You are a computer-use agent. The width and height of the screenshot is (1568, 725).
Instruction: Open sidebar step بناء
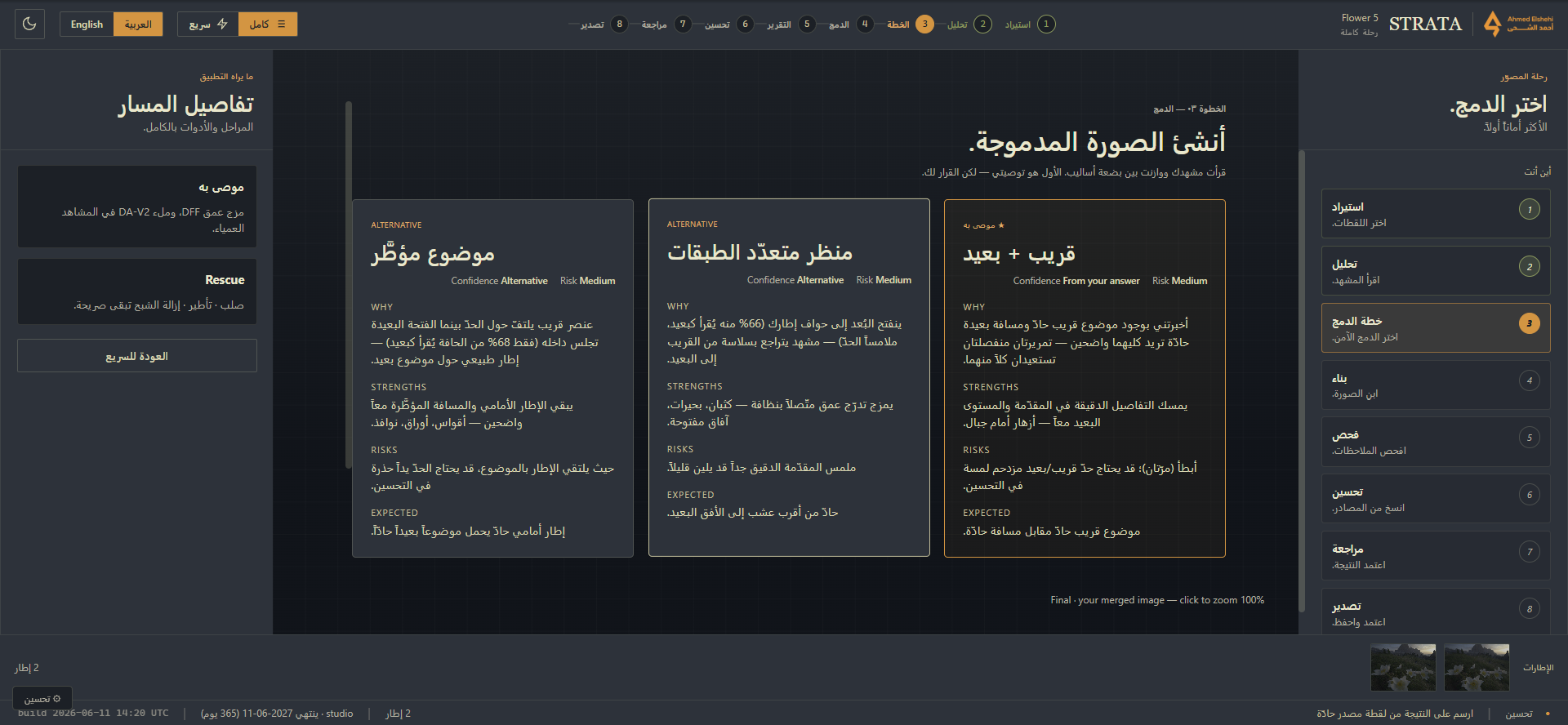1436,385
